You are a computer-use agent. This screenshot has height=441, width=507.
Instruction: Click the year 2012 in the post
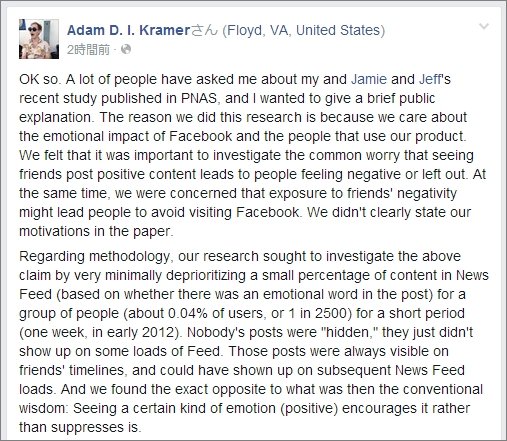pyautogui.click(x=159, y=332)
